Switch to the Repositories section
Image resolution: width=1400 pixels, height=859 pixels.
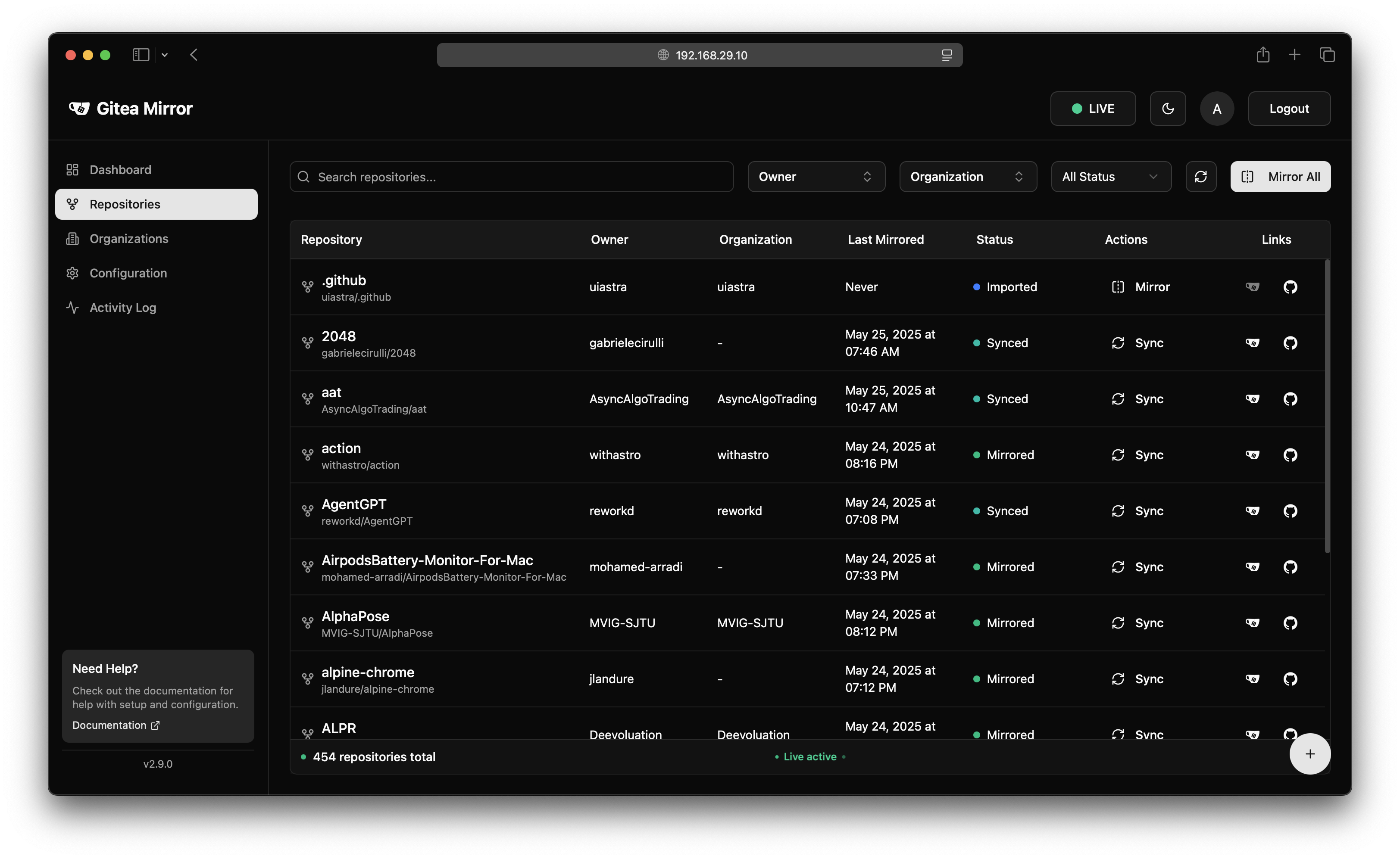tap(124, 204)
